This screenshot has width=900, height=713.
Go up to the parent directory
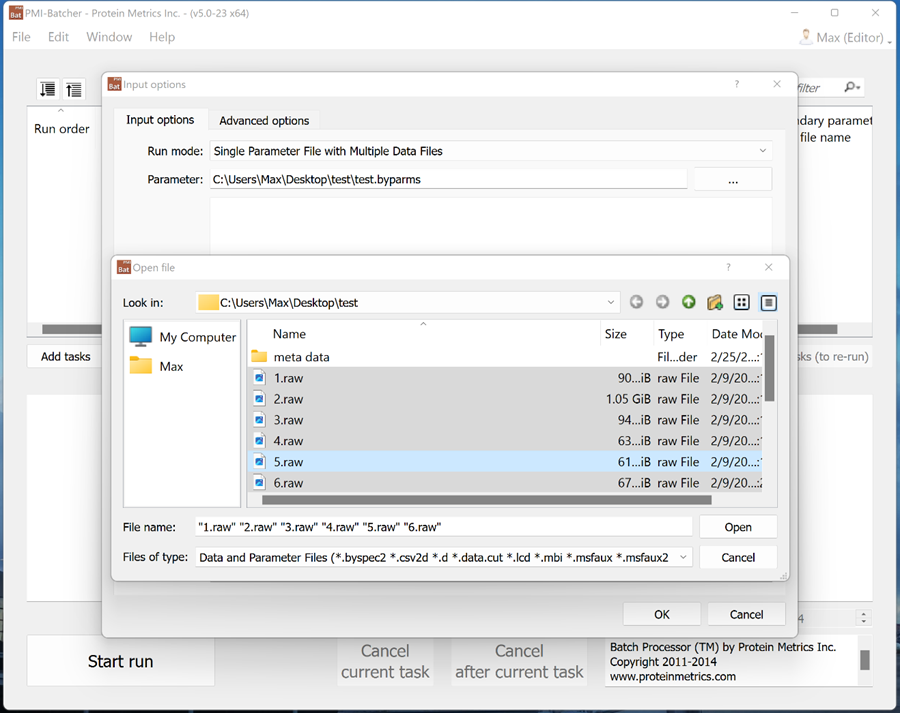click(x=688, y=302)
